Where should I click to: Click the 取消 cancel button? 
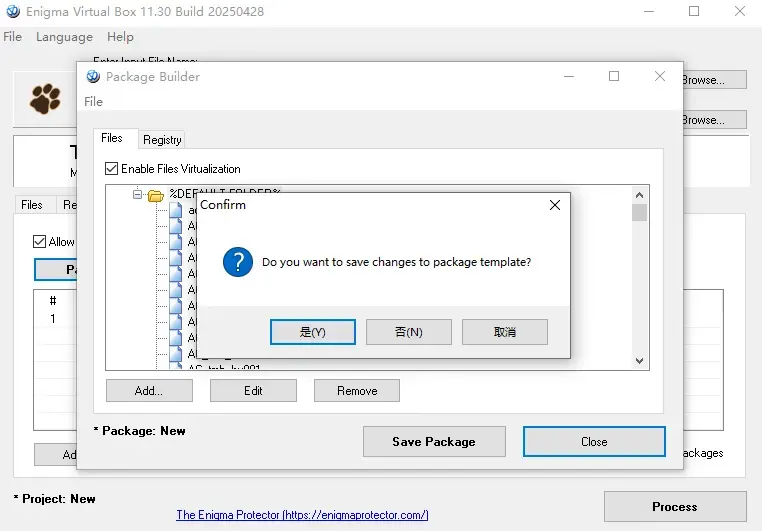(x=505, y=332)
